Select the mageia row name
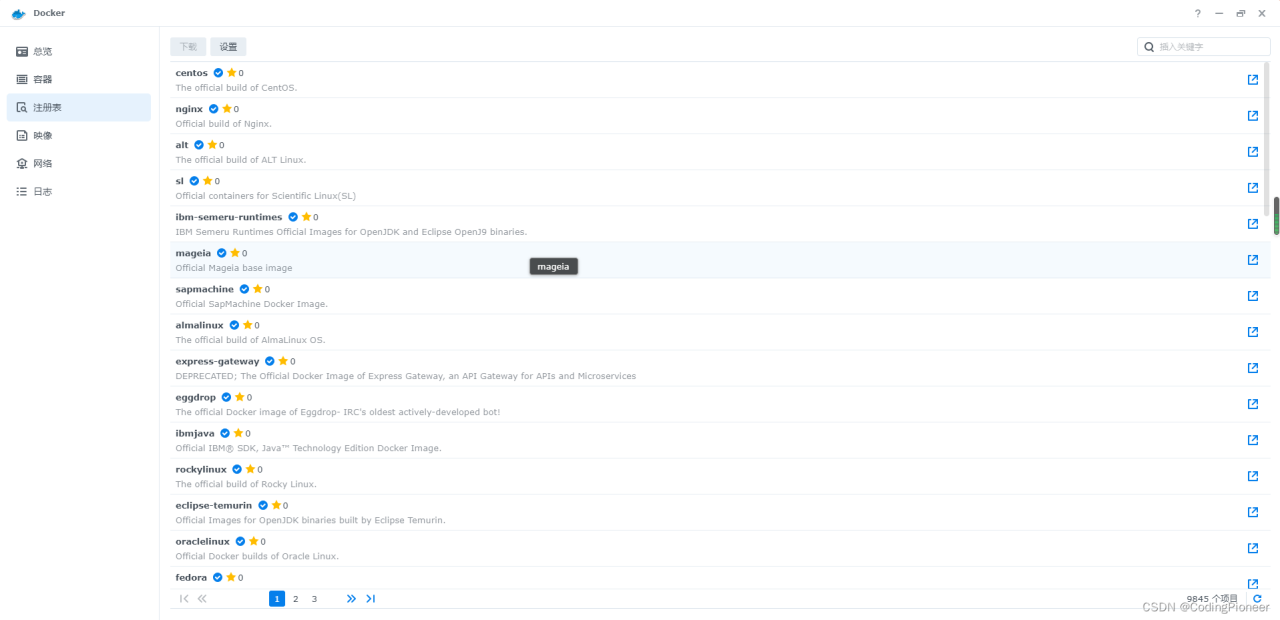Image resolution: width=1280 pixels, height=620 pixels. (194, 253)
